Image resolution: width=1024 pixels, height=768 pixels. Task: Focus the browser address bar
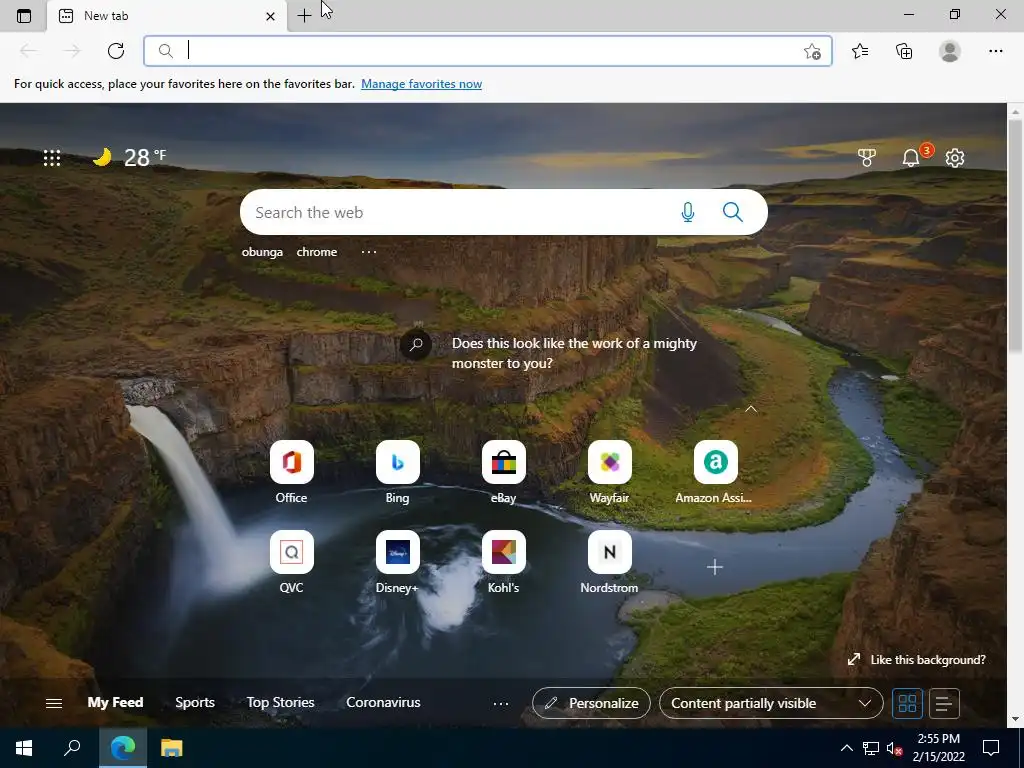pos(488,51)
